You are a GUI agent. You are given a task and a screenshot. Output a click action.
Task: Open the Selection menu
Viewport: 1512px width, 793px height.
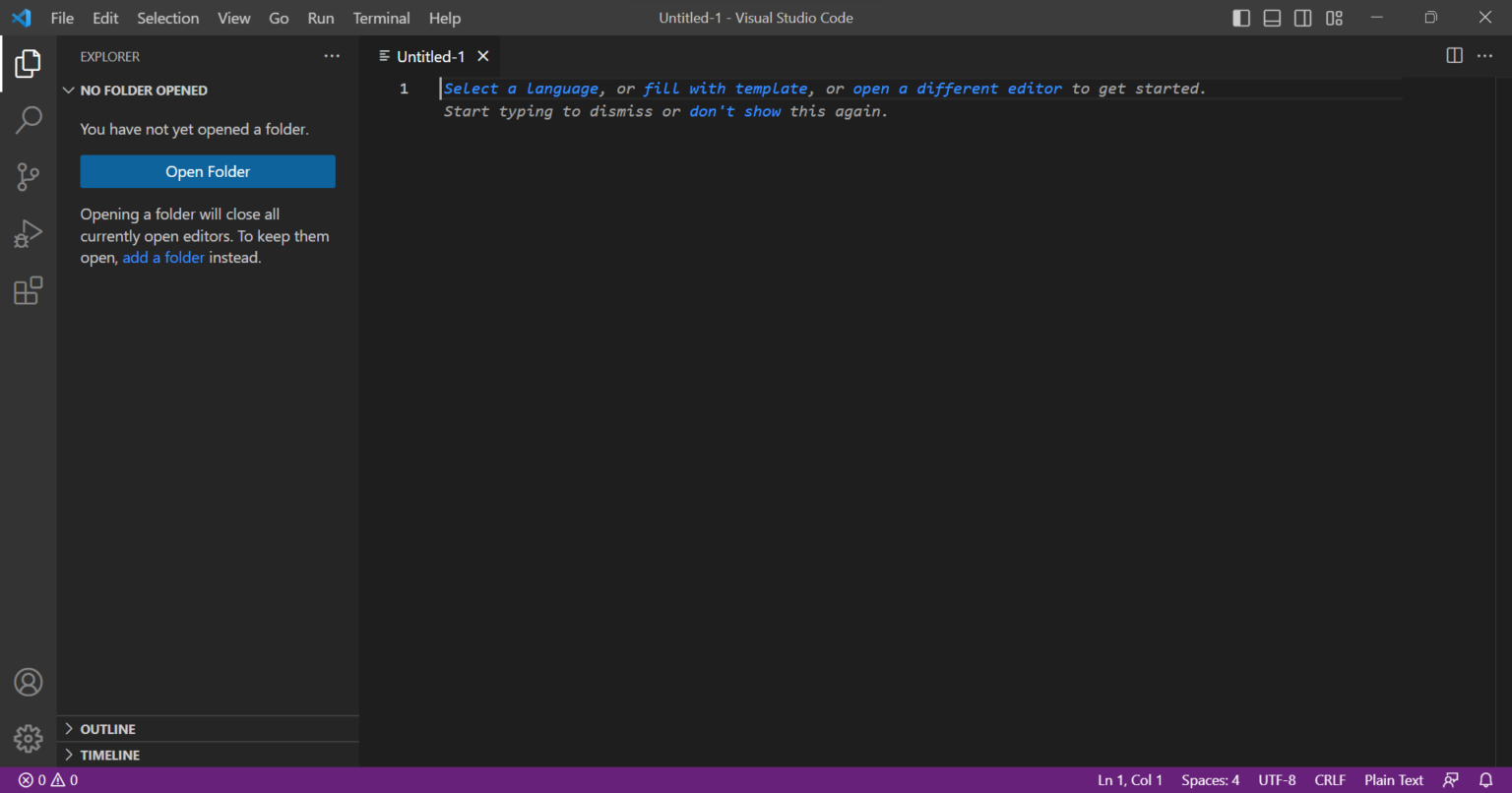coord(167,18)
